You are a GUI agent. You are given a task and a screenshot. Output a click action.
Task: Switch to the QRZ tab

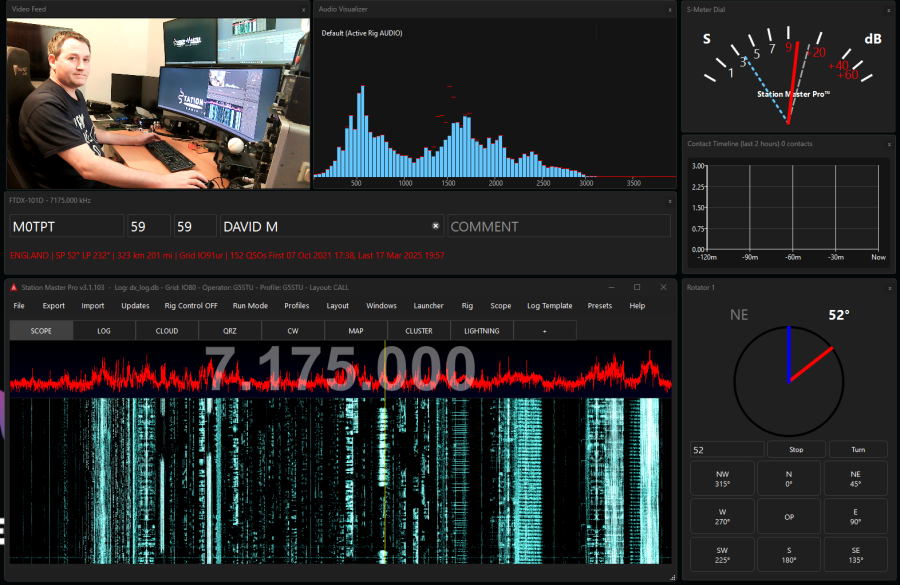click(230, 331)
